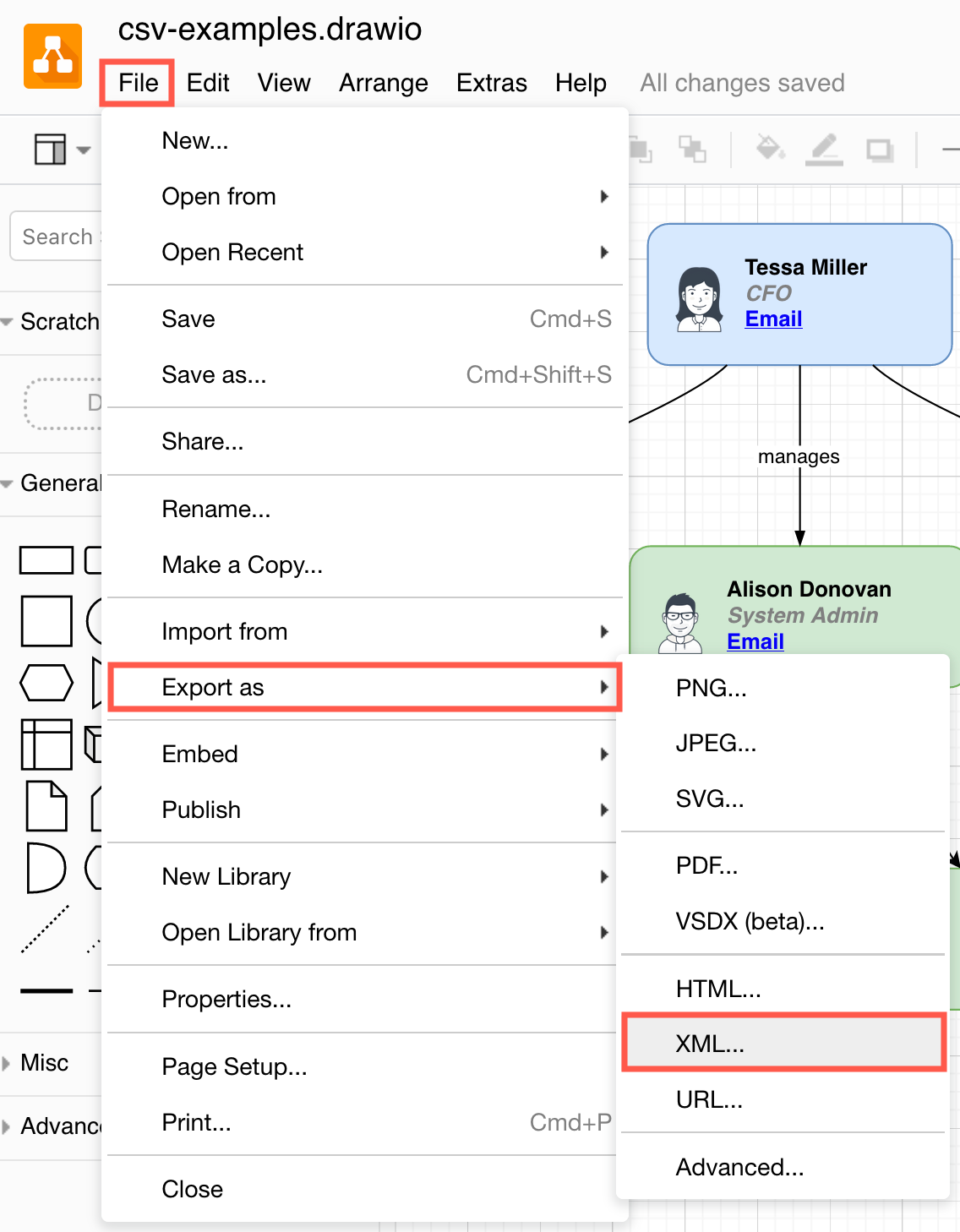
Task: Click the drawio app logo
Action: 52,54
